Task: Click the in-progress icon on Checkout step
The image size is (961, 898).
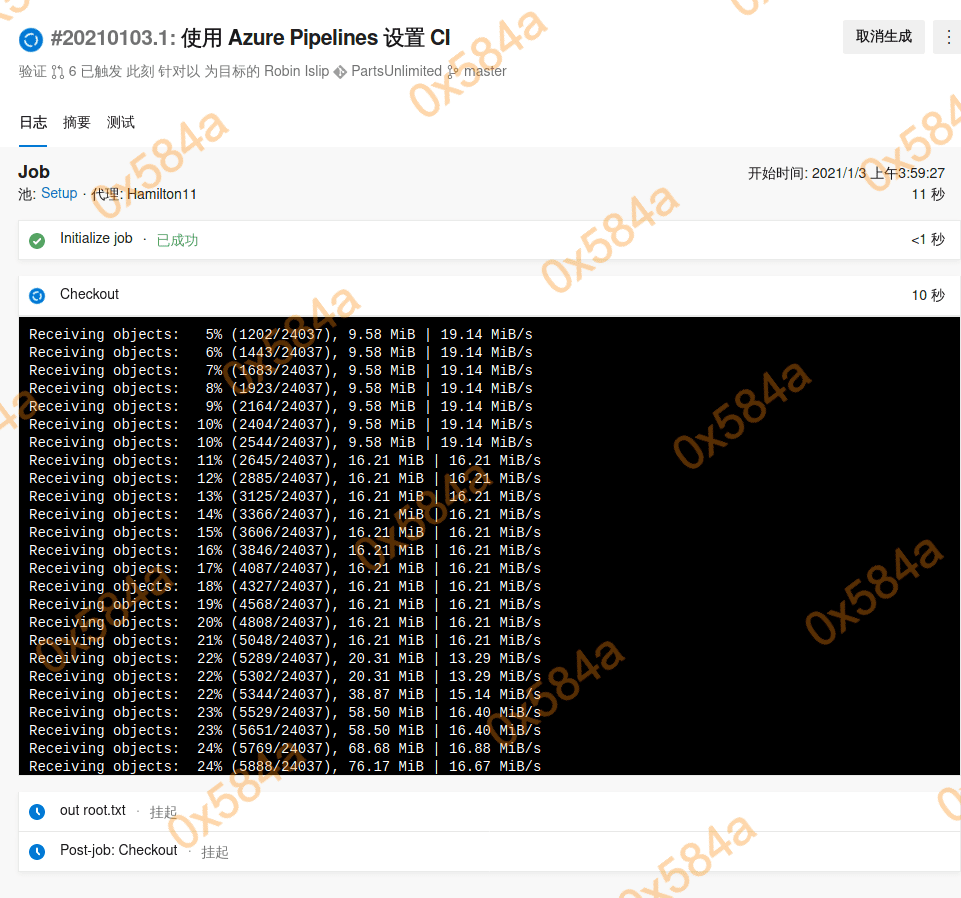Action: pyautogui.click(x=37, y=296)
